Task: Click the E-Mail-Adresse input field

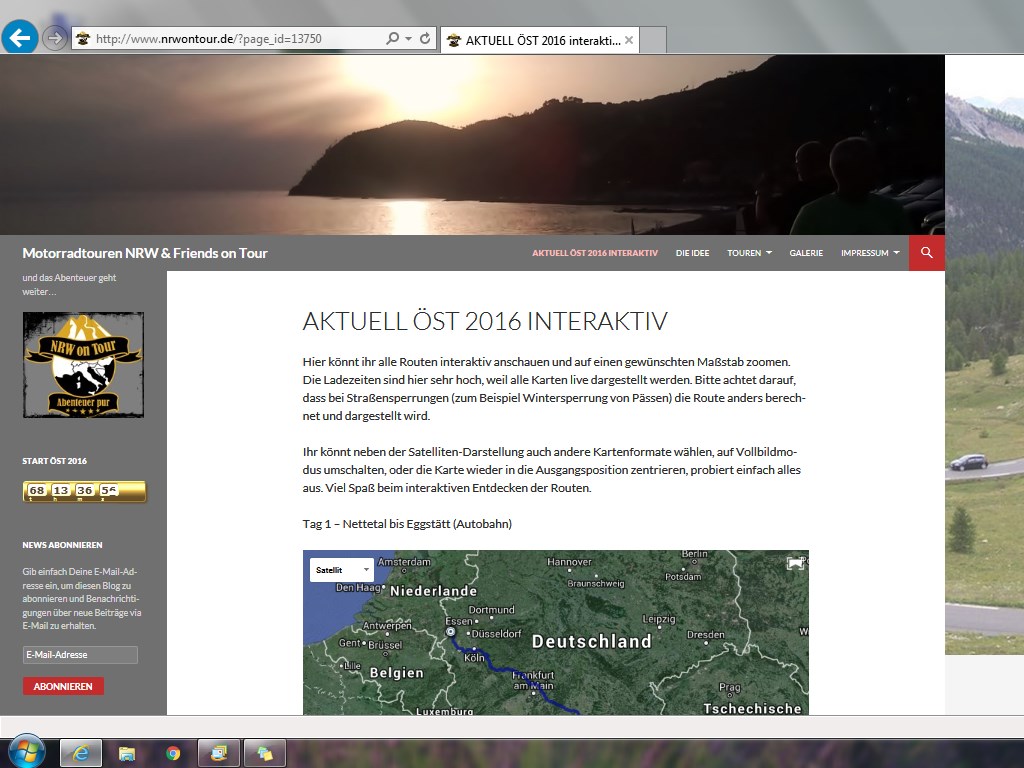Action: [x=80, y=655]
